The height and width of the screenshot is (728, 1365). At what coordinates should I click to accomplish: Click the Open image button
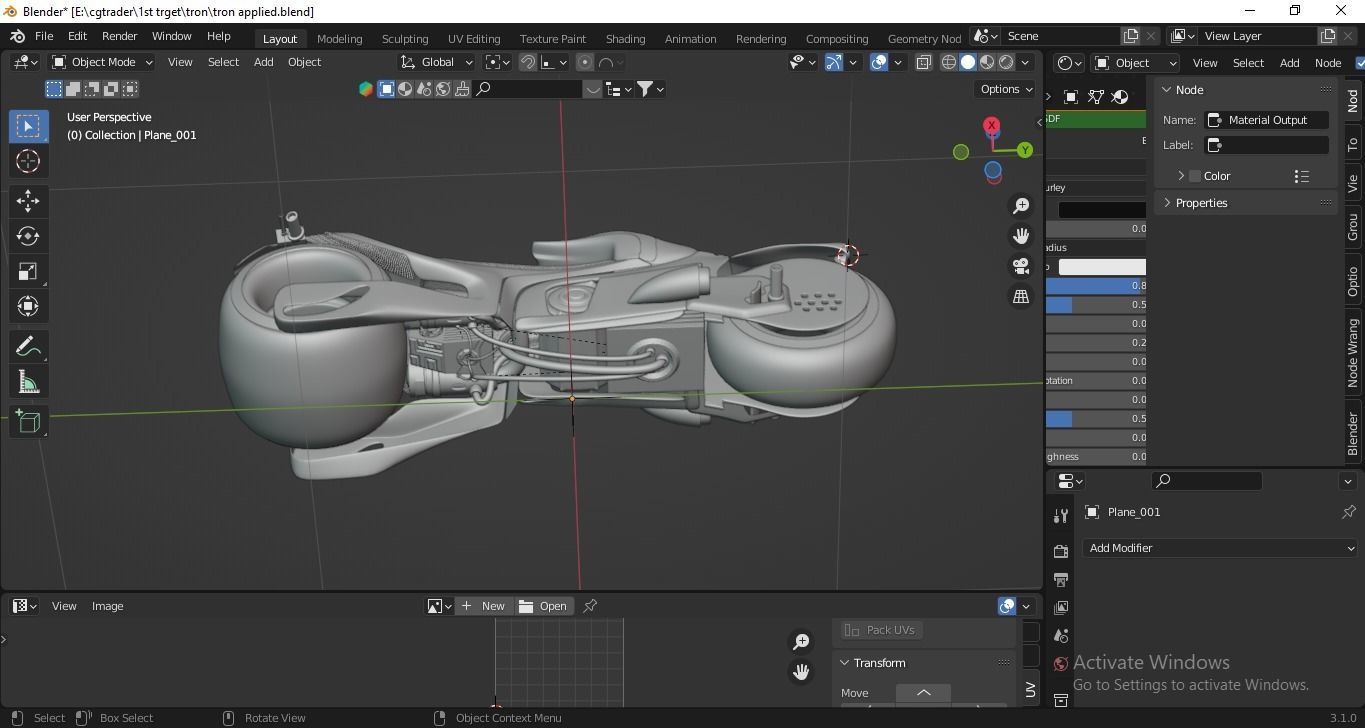(543, 606)
